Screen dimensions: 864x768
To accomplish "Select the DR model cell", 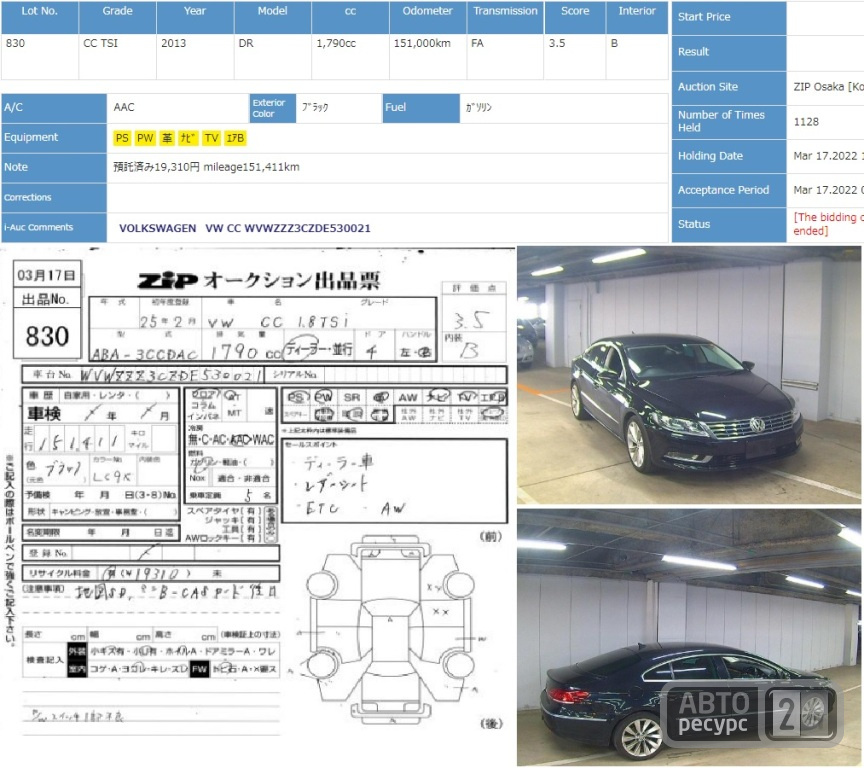I will click(273, 57).
